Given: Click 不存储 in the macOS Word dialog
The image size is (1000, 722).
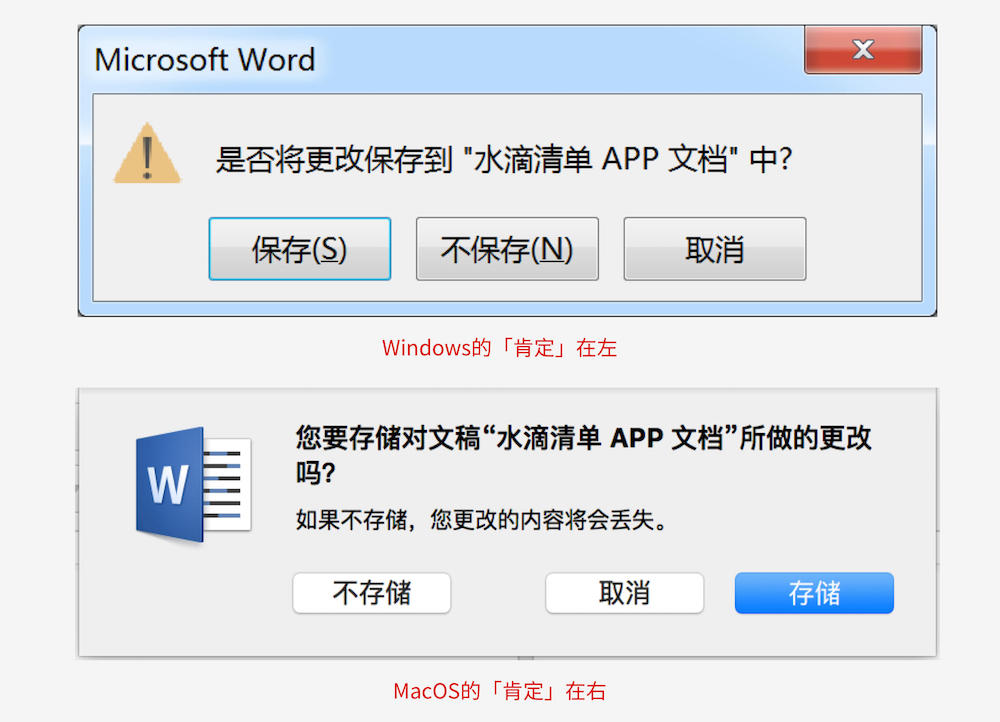Looking at the screenshot, I should point(372,593).
